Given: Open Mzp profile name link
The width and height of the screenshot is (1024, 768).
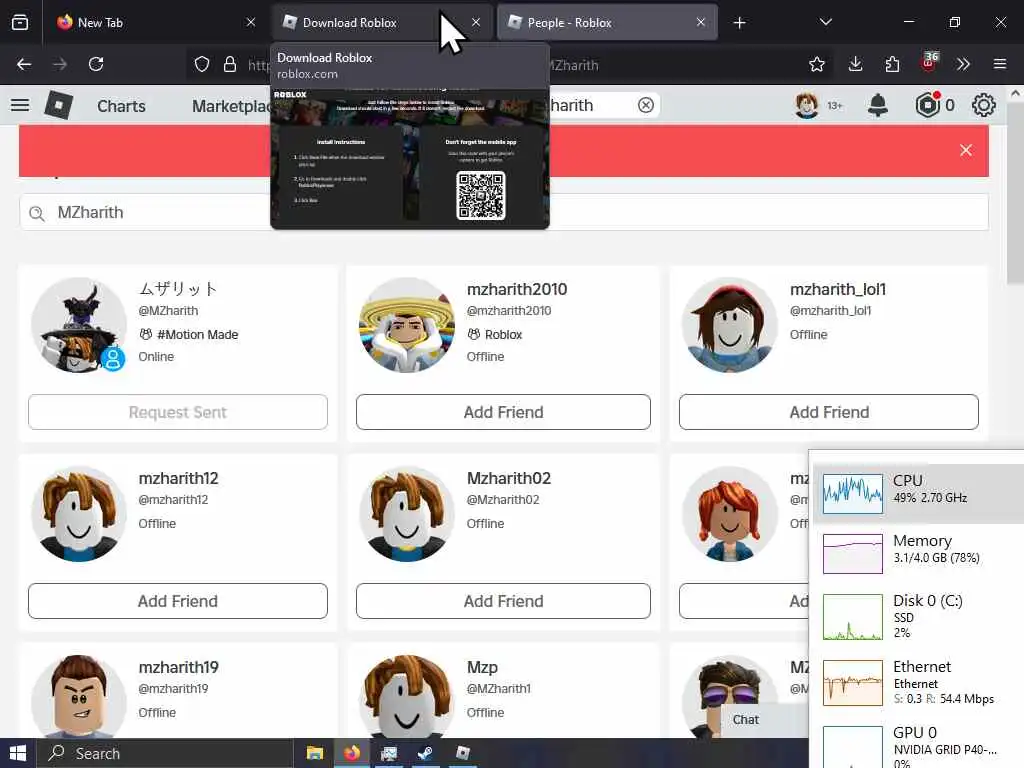Looking at the screenshot, I should pyautogui.click(x=482, y=667).
